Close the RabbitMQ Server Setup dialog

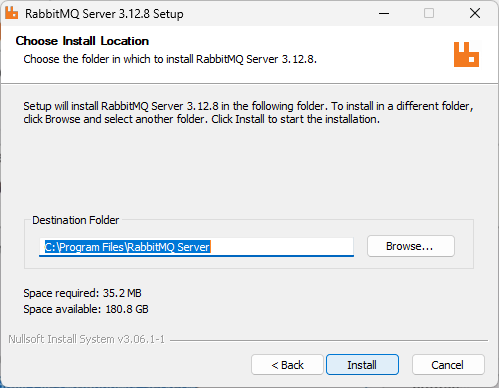pyautogui.click(x=475, y=14)
